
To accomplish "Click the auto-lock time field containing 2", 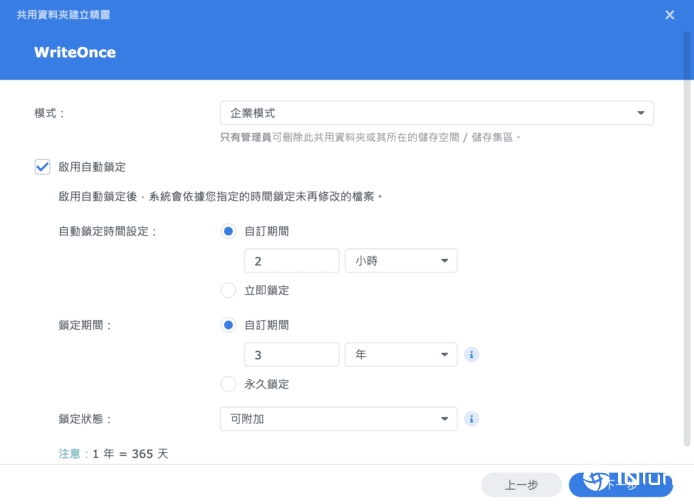I will [x=292, y=261].
